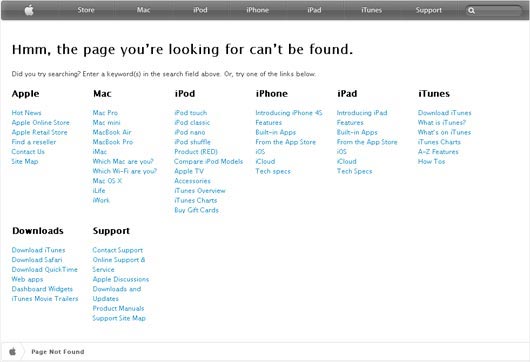
Task: Open the How Tos link
Action: 431,162
